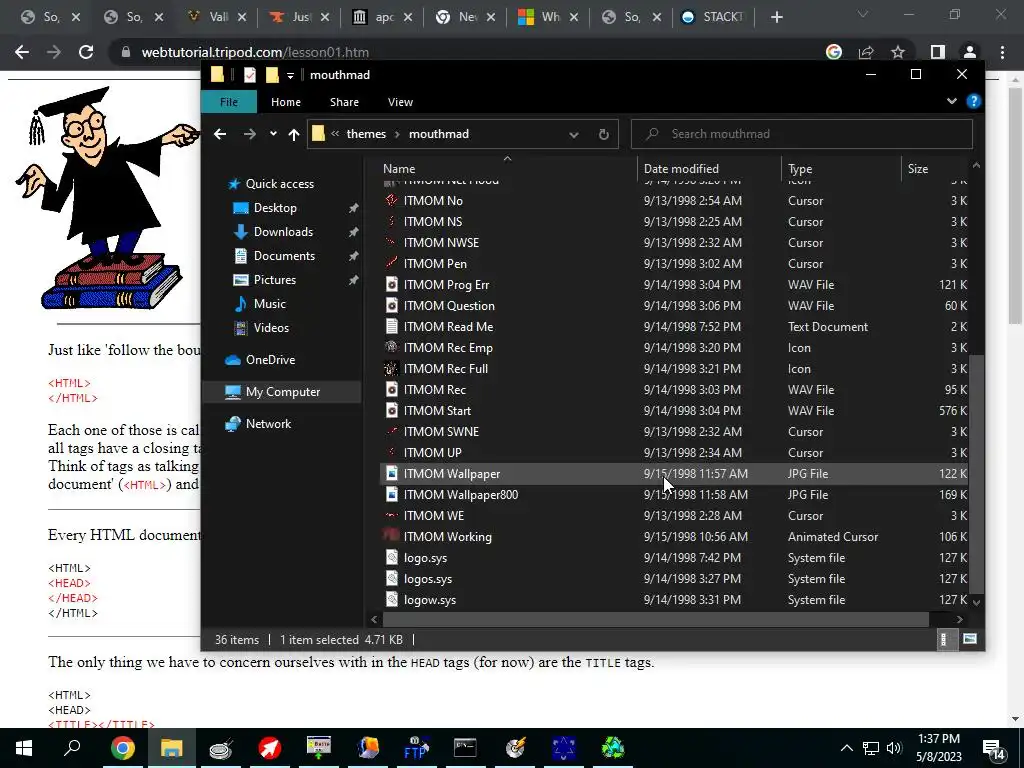Select the ITMOM Wallpaper800 JPG file
Screen dimensions: 1024x768
673,495
